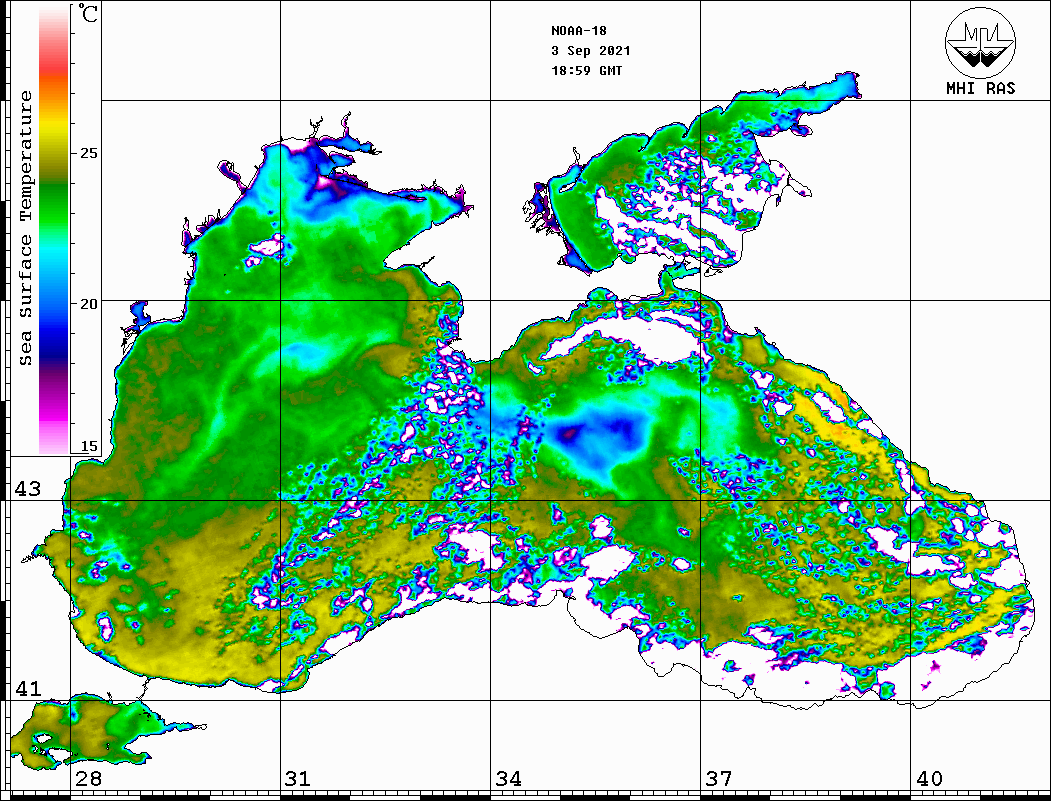The height and width of the screenshot is (801, 1051).
Task: Click the longitude label 31
Action: click(298, 779)
